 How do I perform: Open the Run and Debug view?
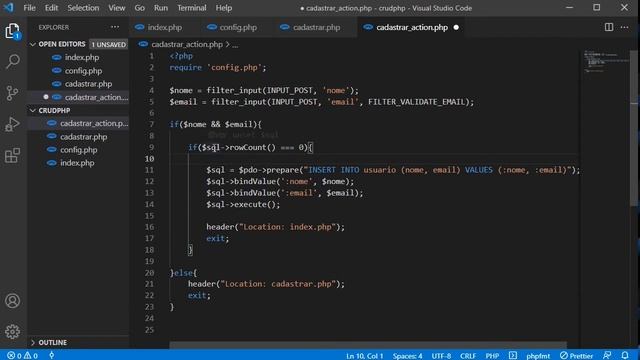12,124
